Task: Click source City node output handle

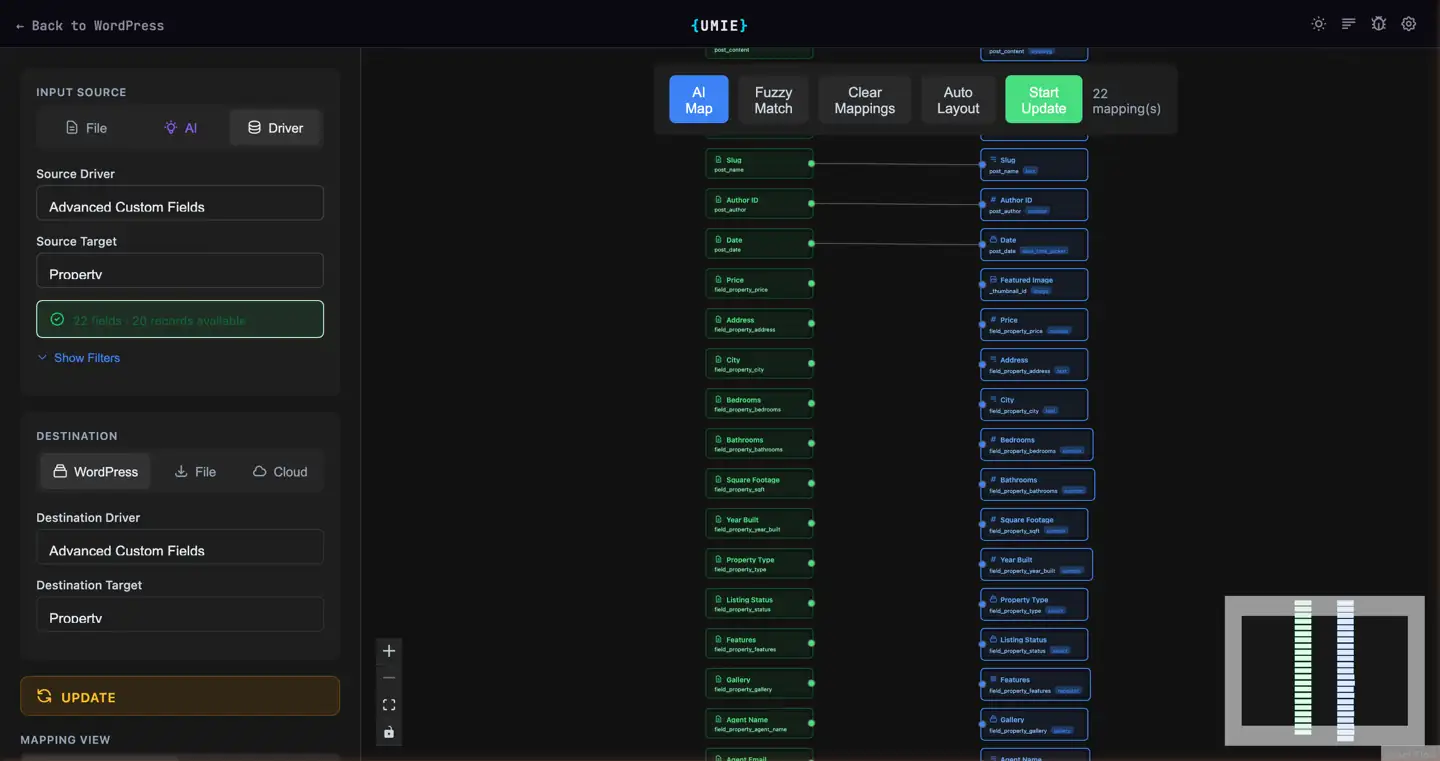Action: coord(811,363)
